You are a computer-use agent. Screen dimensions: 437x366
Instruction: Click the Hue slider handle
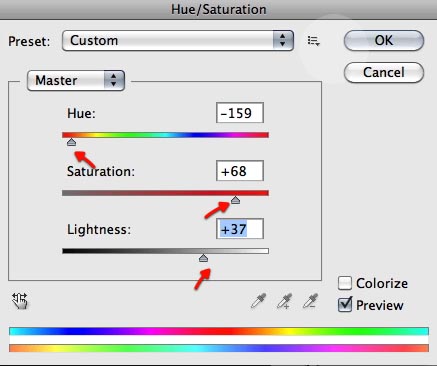pyautogui.click(x=71, y=143)
